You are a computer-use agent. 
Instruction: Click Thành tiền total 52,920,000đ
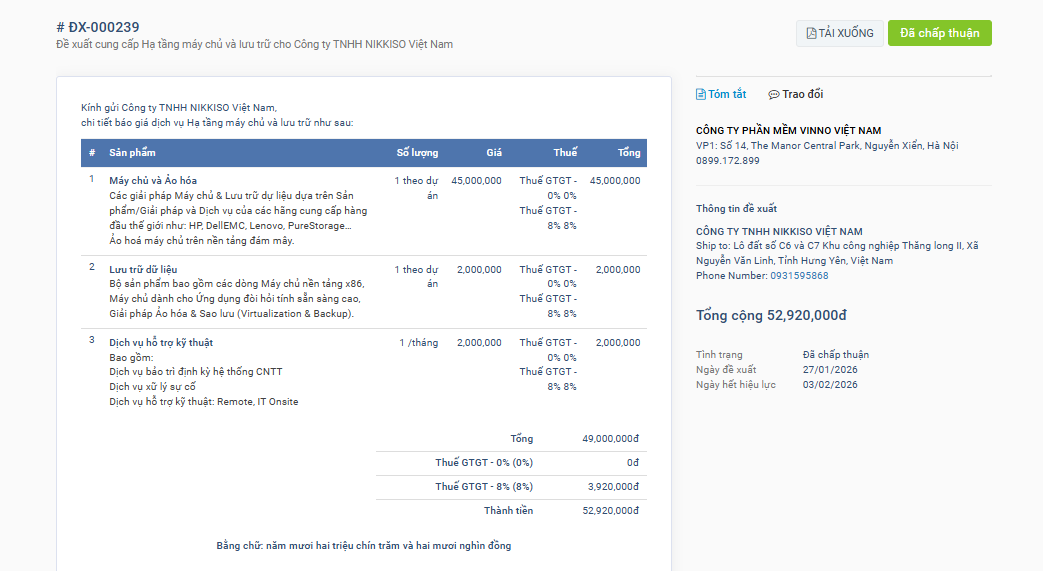[610, 510]
